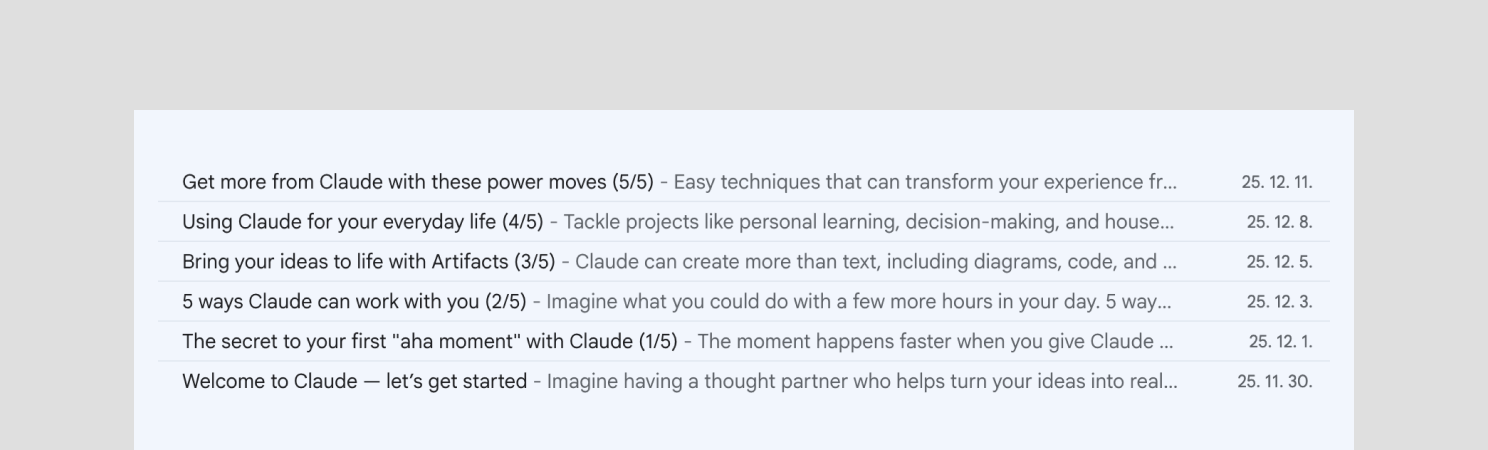Image resolution: width=1488 pixels, height=450 pixels.
Task: Click the "Tackle projects like personal learning" snippet
Action: coord(868,222)
